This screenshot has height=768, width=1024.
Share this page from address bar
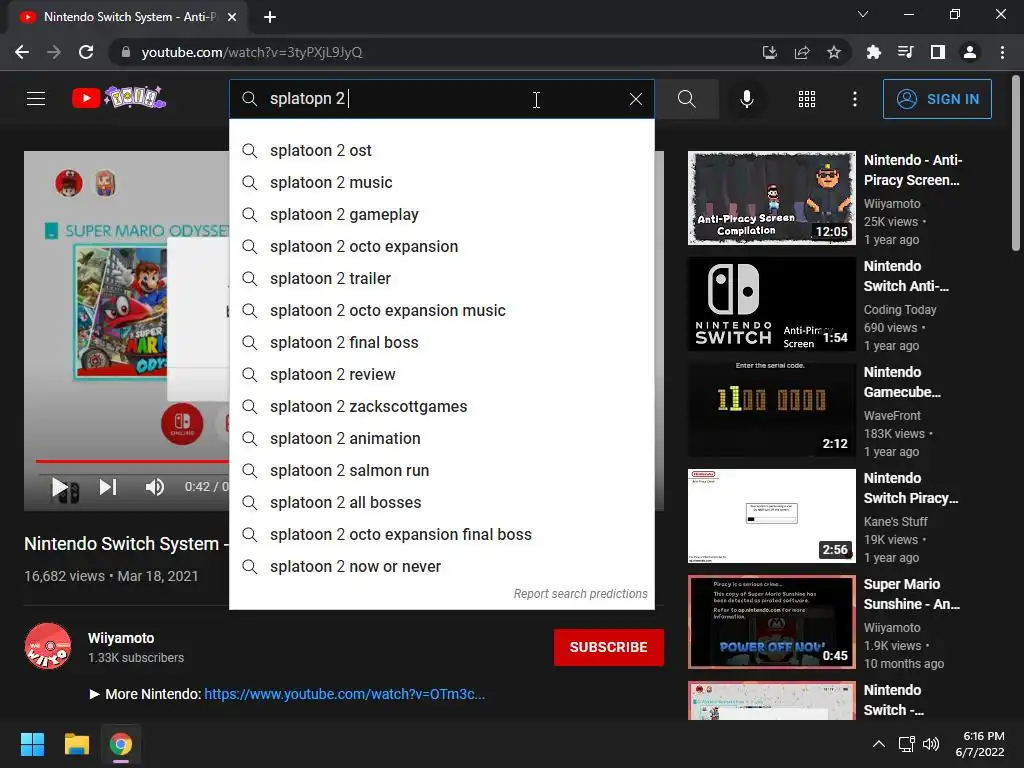[x=802, y=52]
